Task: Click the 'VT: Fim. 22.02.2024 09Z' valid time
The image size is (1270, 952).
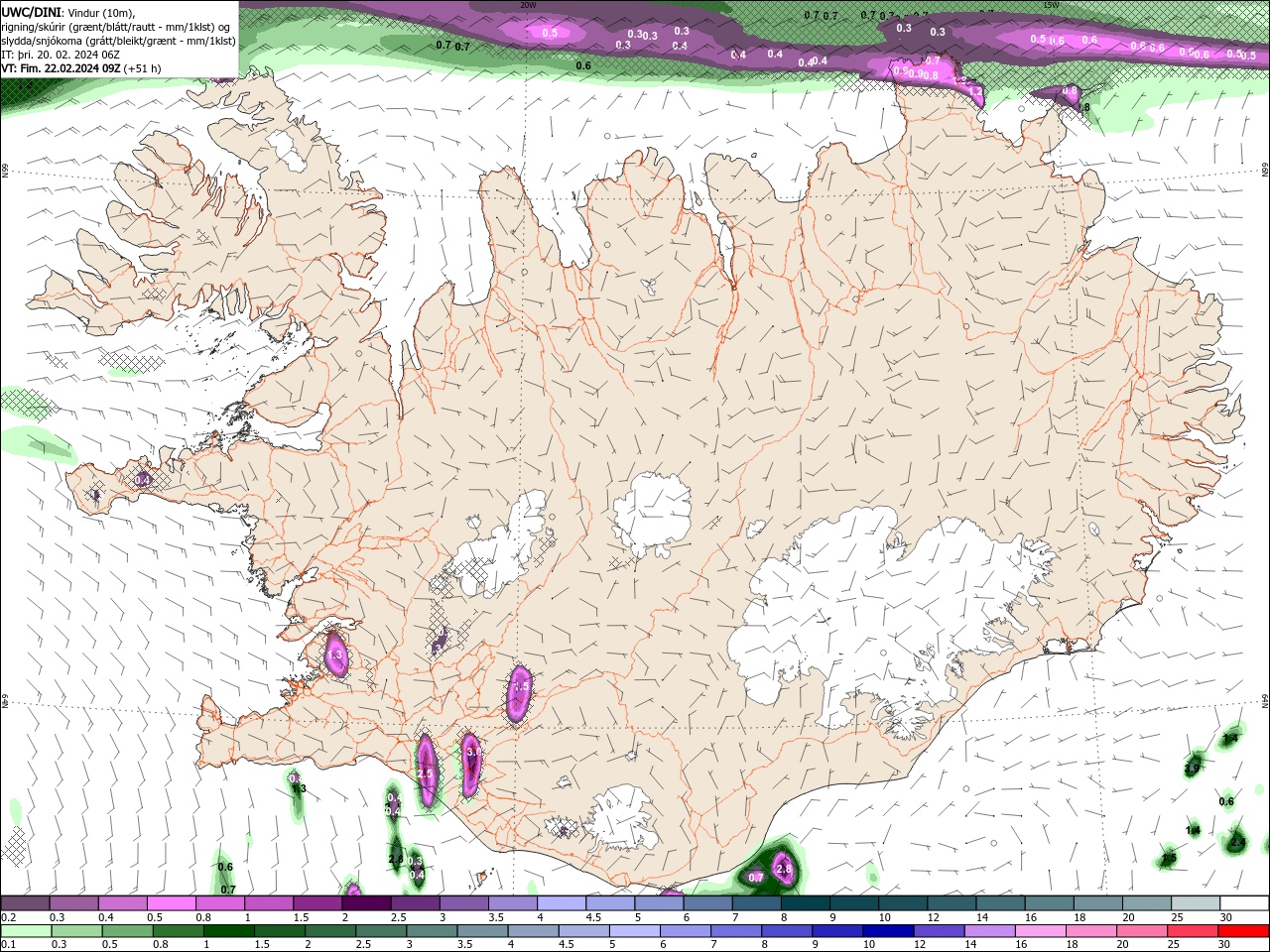Action: [x=62, y=68]
